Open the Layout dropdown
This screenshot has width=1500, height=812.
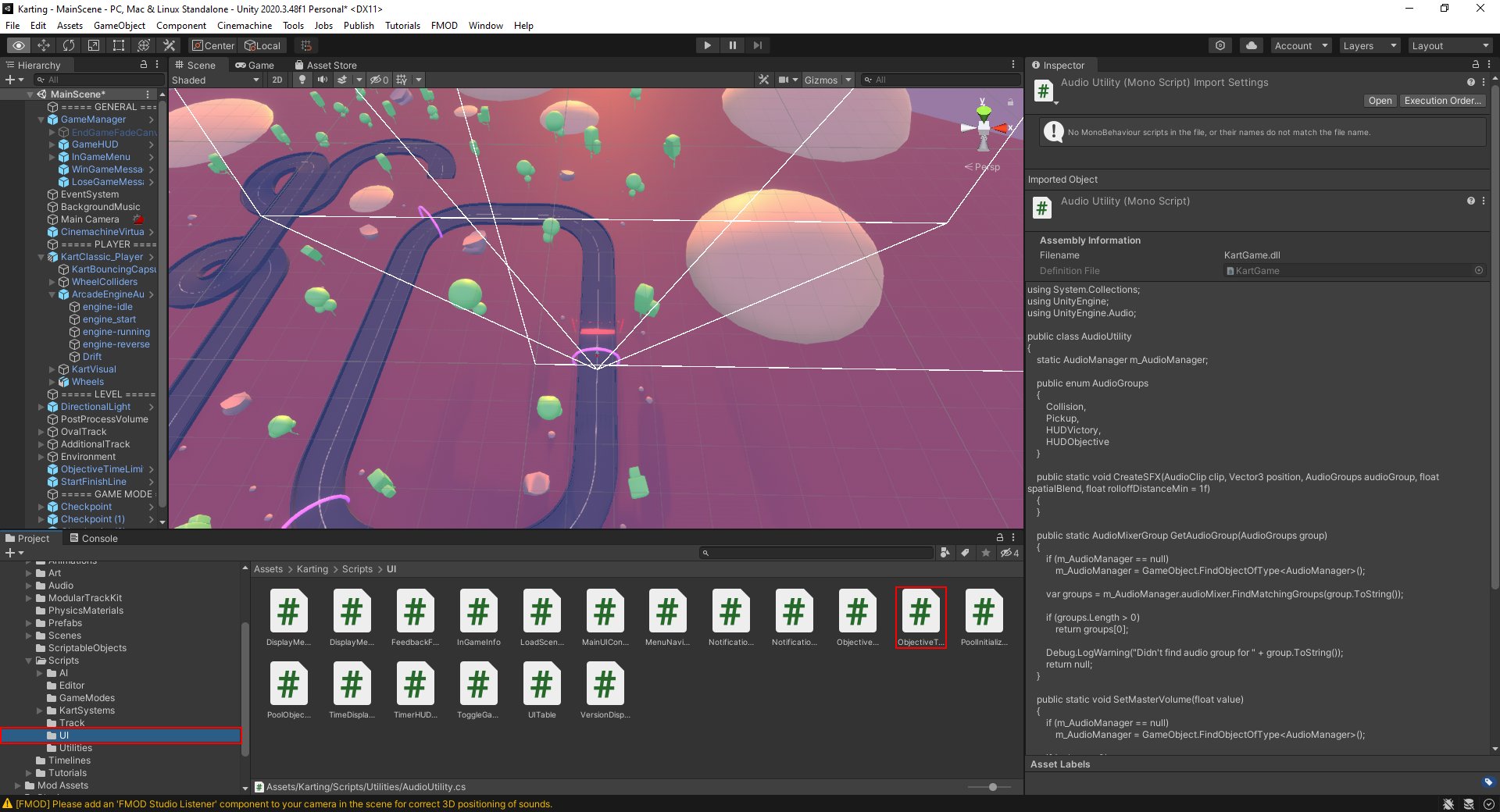click(x=1451, y=45)
